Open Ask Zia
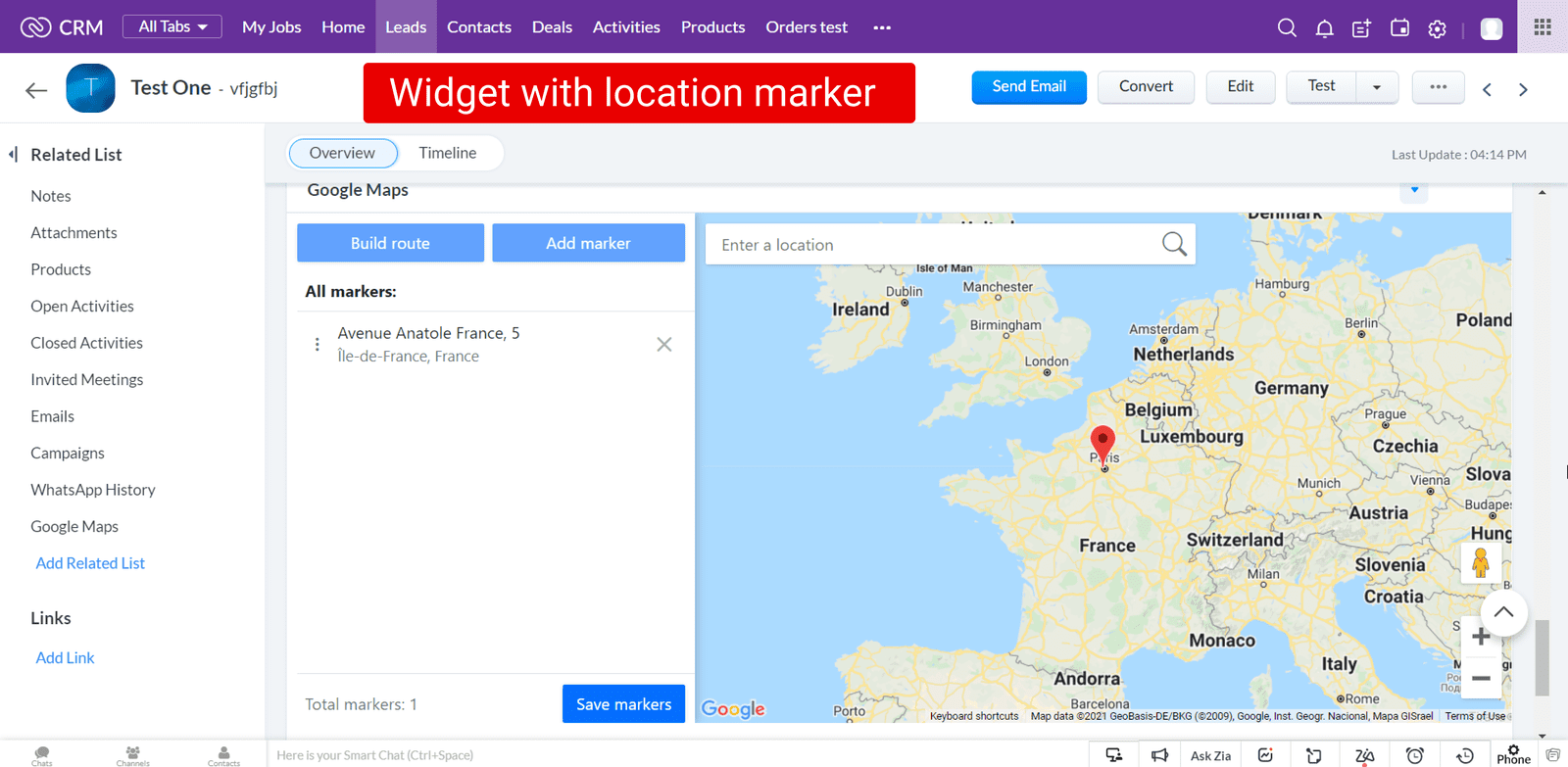Image resolution: width=1568 pixels, height=767 pixels. pyautogui.click(x=1210, y=755)
